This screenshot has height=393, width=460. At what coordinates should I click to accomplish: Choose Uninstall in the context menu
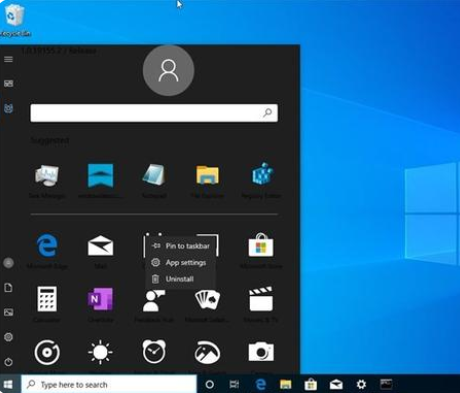pos(181,279)
